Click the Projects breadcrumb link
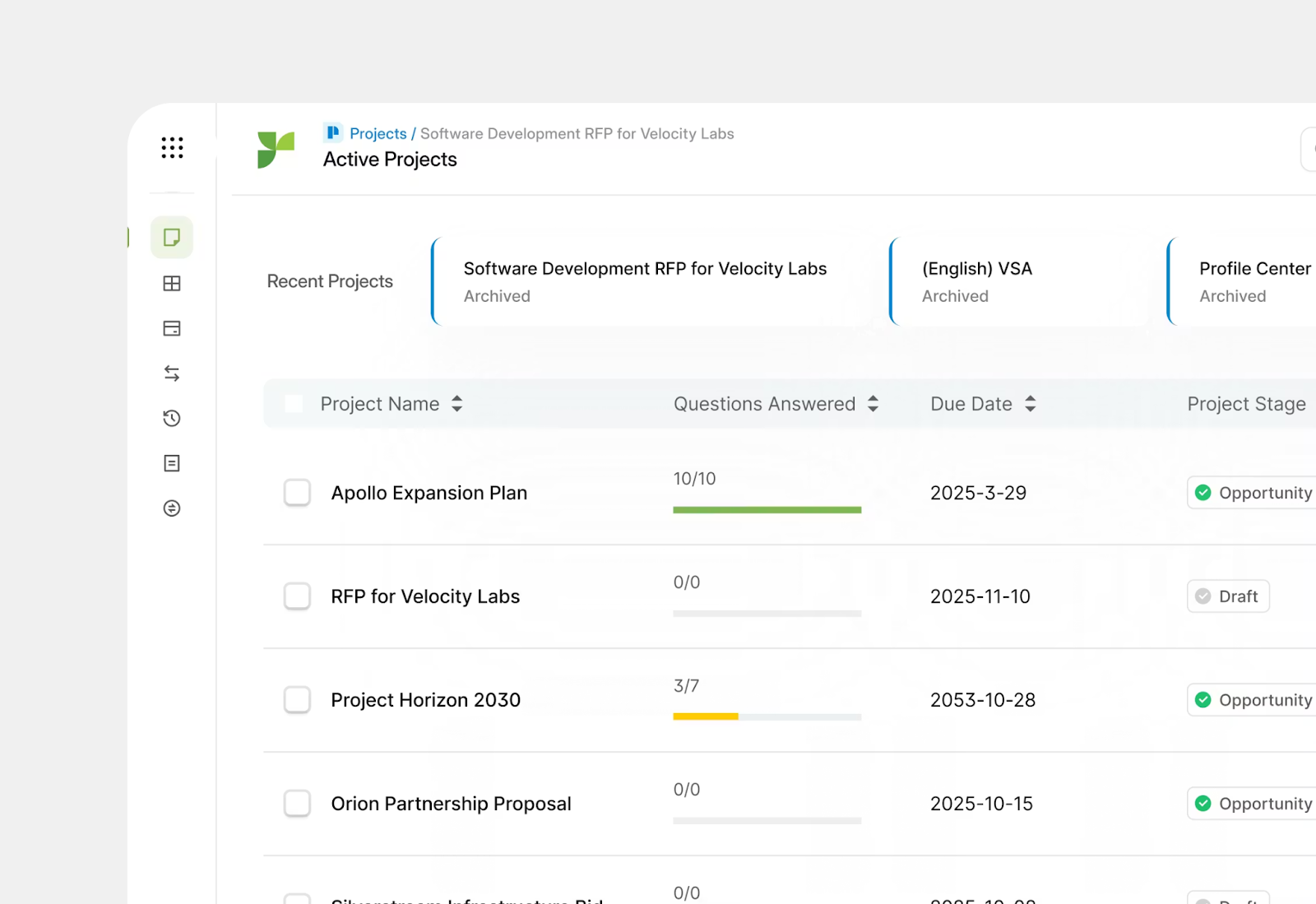Screen dimensions: 1316x904 click(x=378, y=133)
